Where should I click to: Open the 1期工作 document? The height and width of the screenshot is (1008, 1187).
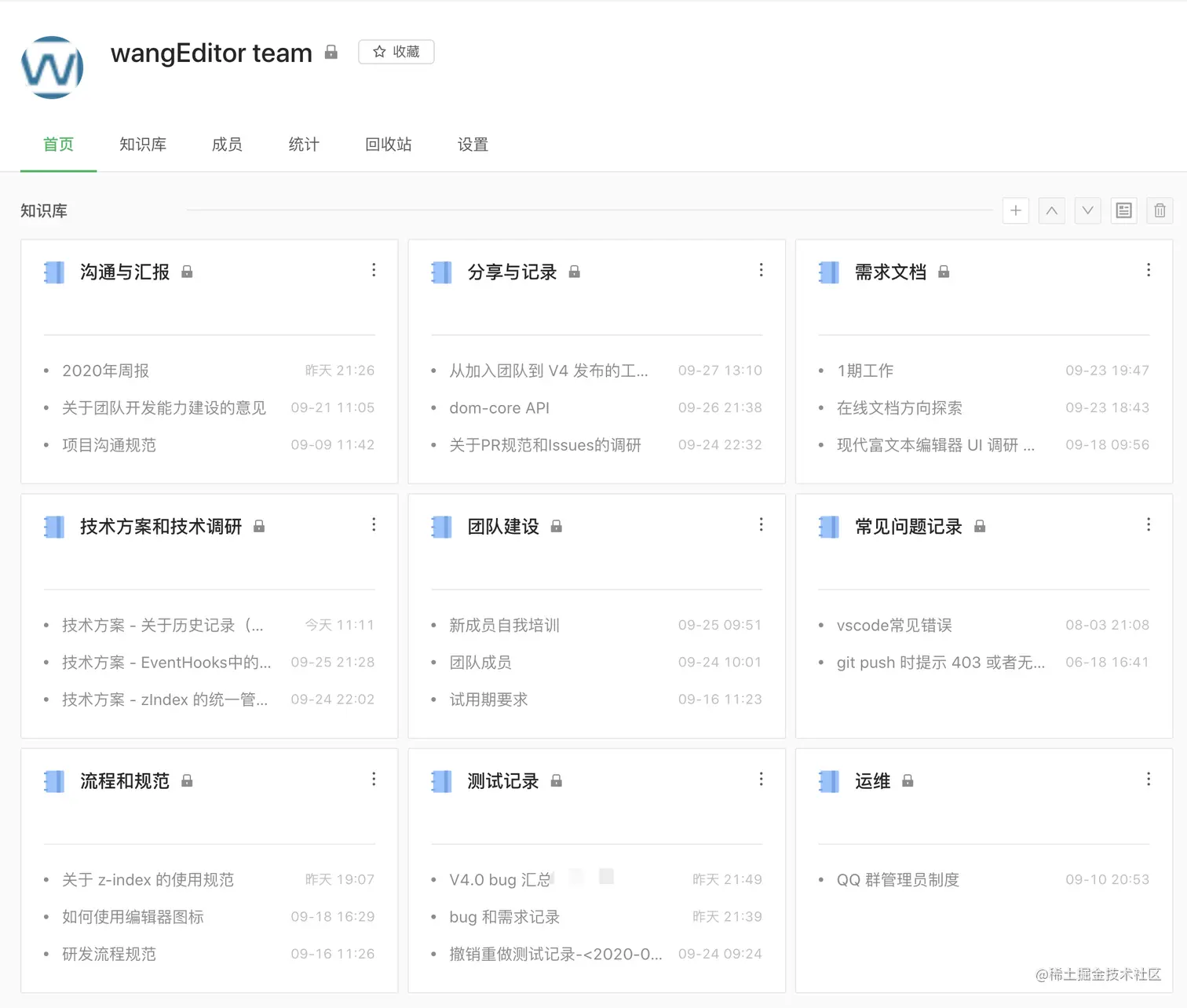865,371
